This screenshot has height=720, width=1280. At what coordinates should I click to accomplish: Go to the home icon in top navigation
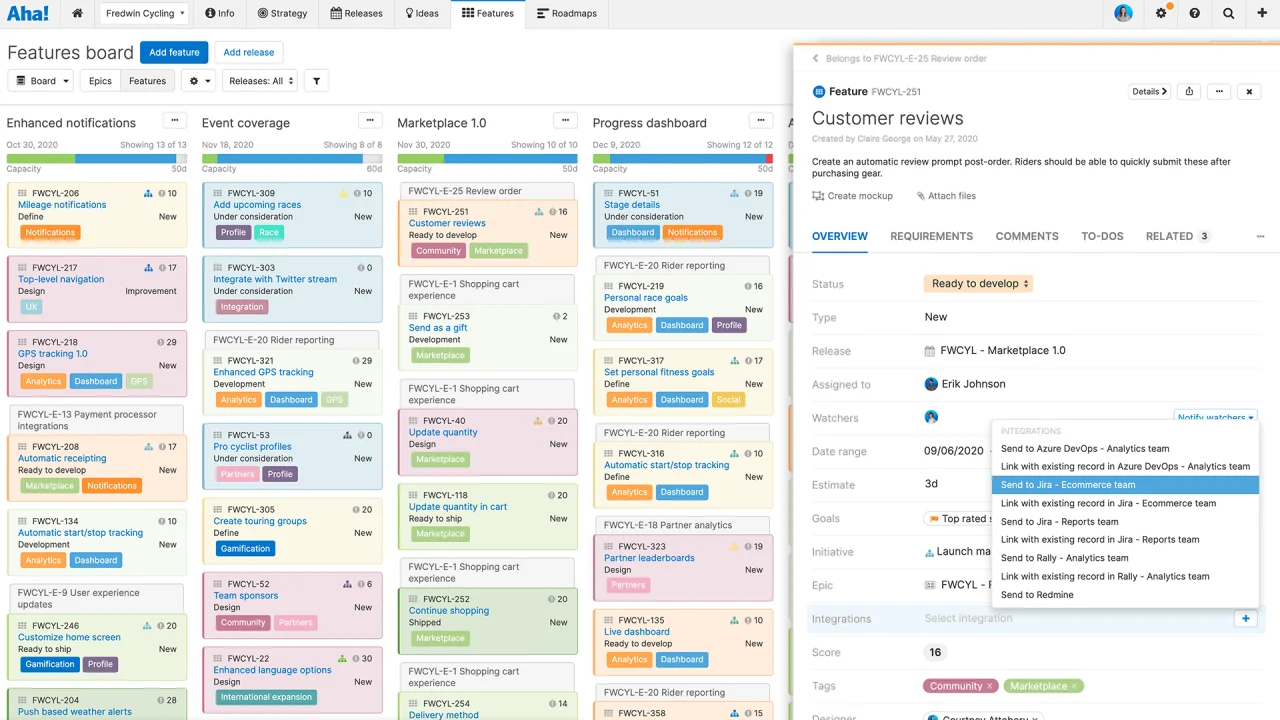click(x=77, y=13)
